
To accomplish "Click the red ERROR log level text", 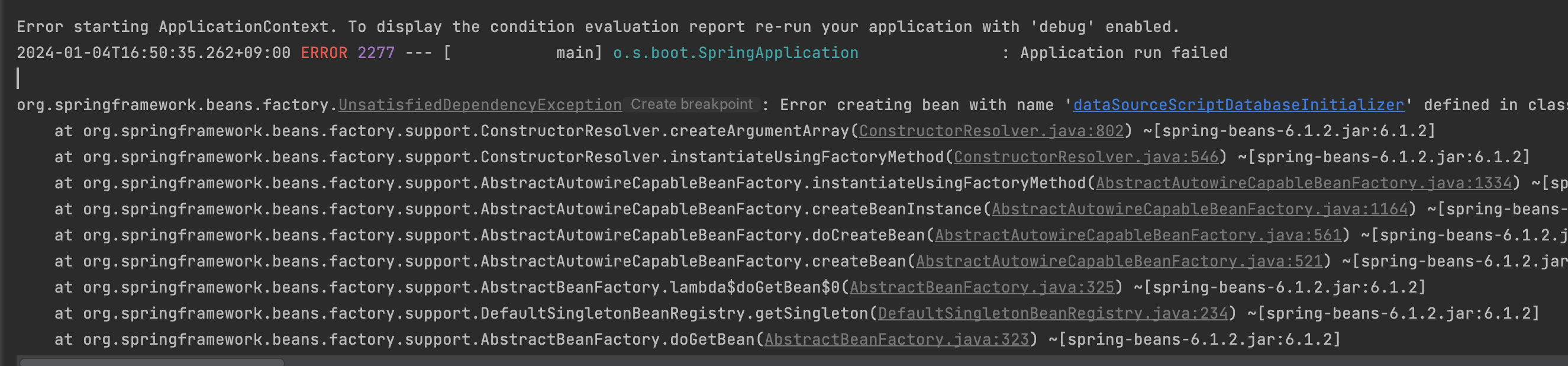I will pyautogui.click(x=324, y=53).
